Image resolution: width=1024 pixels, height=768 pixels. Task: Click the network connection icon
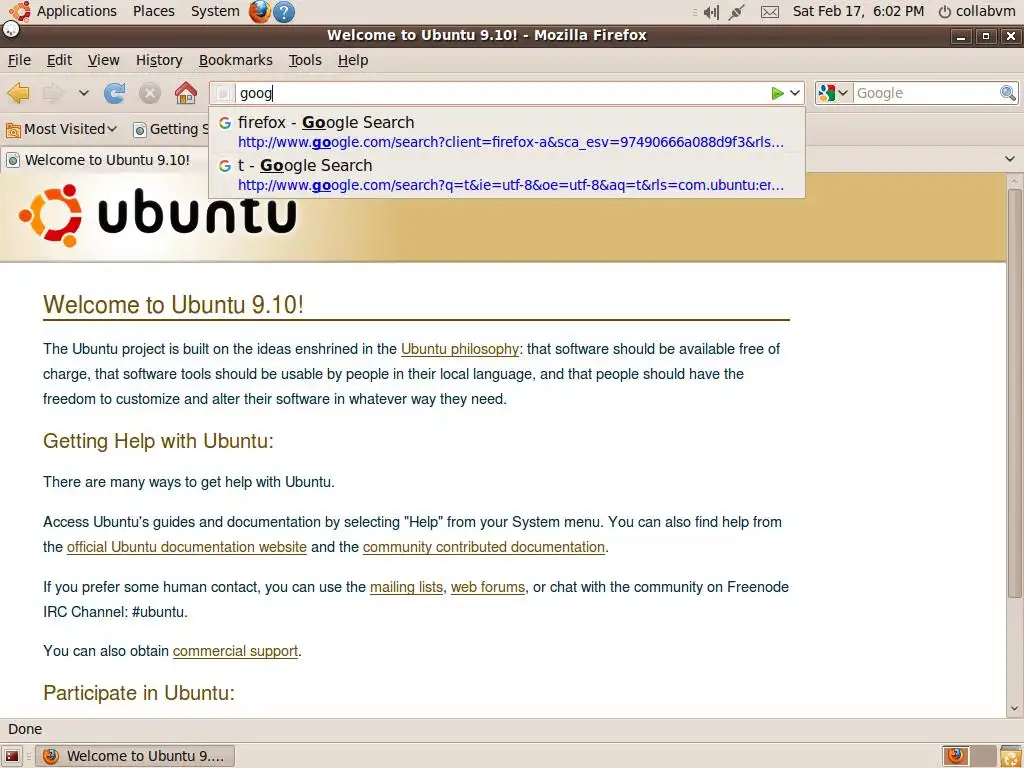tap(737, 12)
